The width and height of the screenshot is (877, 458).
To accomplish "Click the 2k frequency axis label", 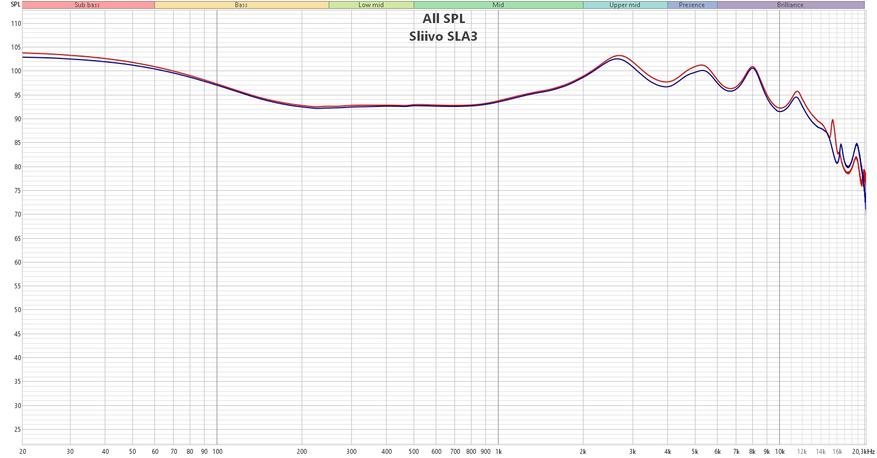I will pyautogui.click(x=583, y=451).
